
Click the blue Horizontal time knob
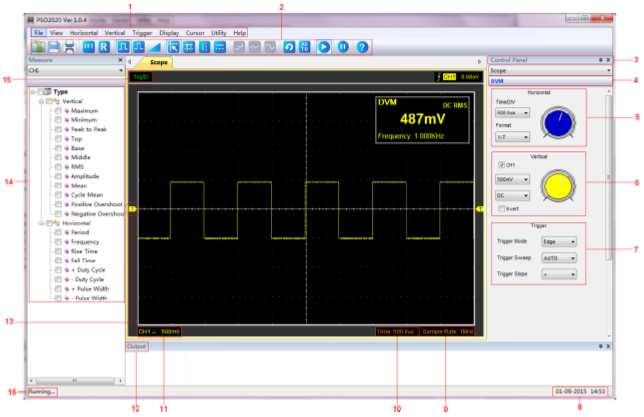[558, 122]
